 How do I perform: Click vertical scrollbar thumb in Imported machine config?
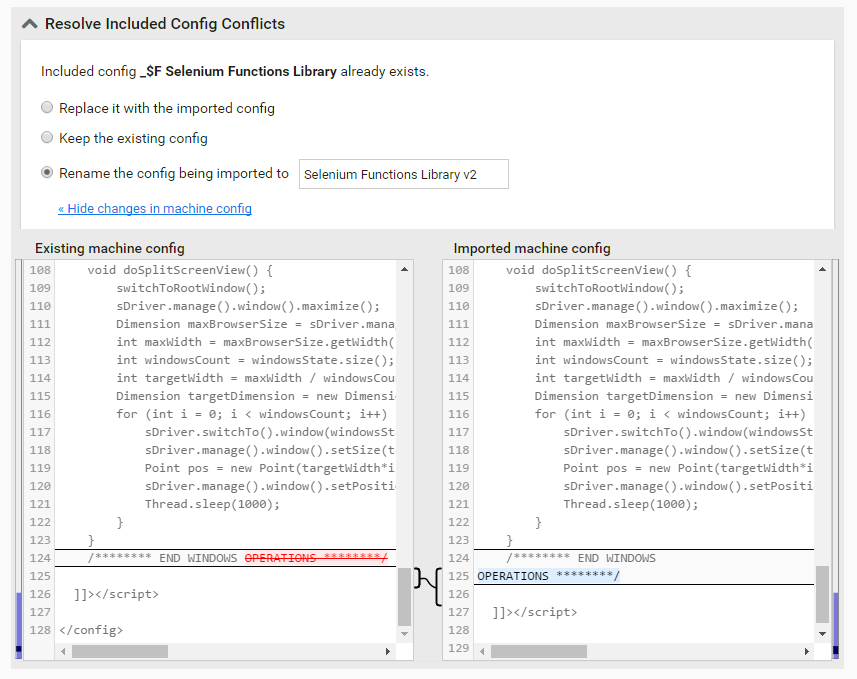(x=822, y=594)
